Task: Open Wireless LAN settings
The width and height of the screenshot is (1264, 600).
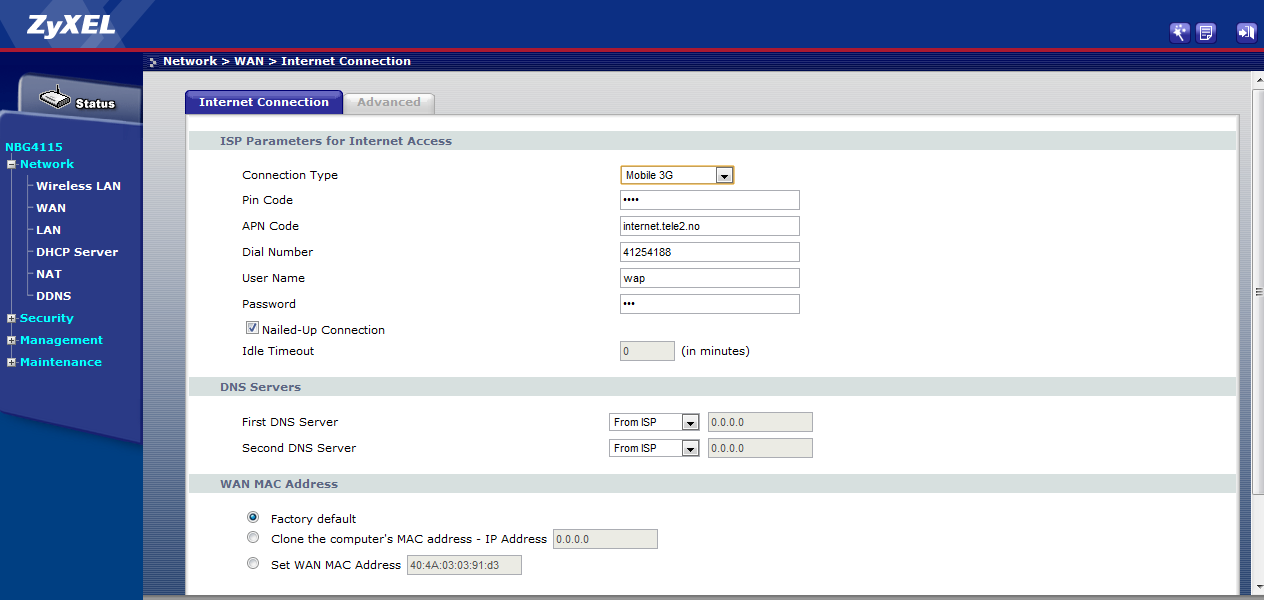Action: (78, 186)
